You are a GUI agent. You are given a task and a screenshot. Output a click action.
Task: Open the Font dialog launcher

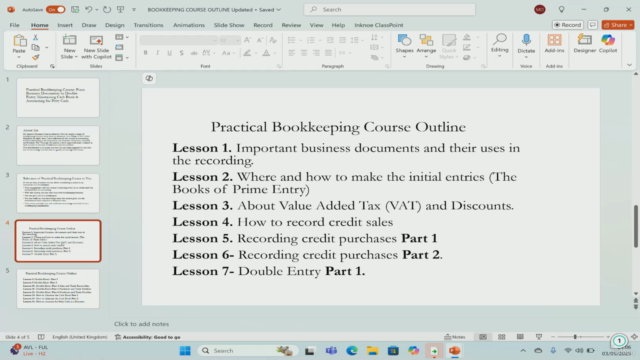point(279,66)
